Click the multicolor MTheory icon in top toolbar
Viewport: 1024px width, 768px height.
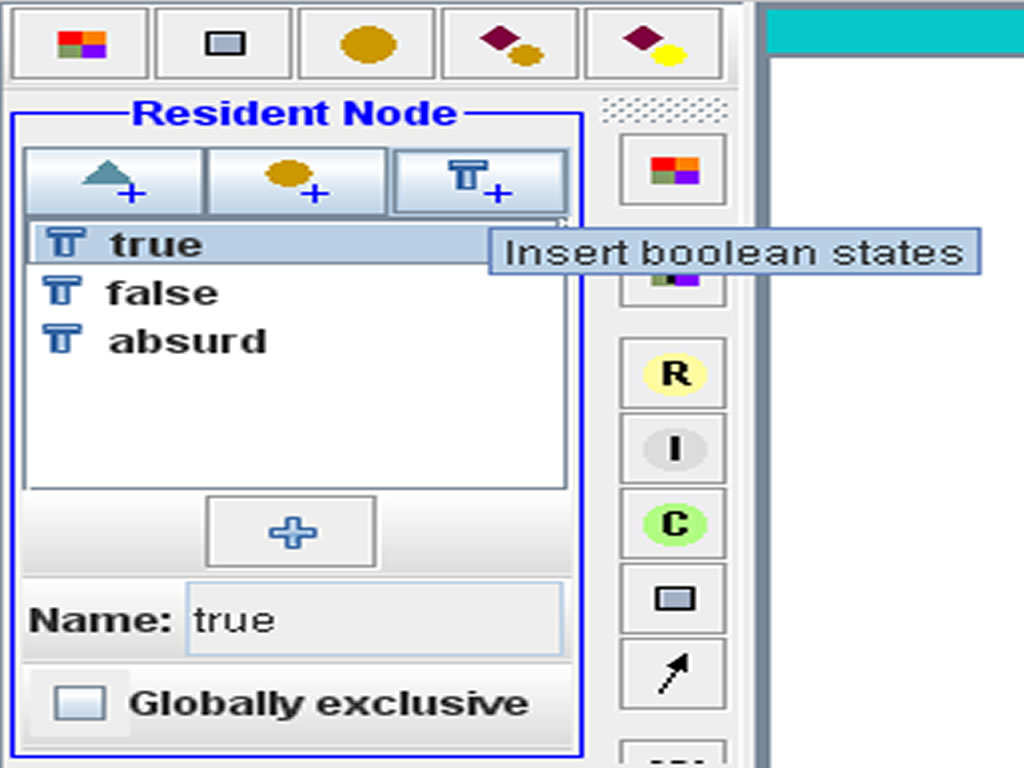tap(80, 44)
